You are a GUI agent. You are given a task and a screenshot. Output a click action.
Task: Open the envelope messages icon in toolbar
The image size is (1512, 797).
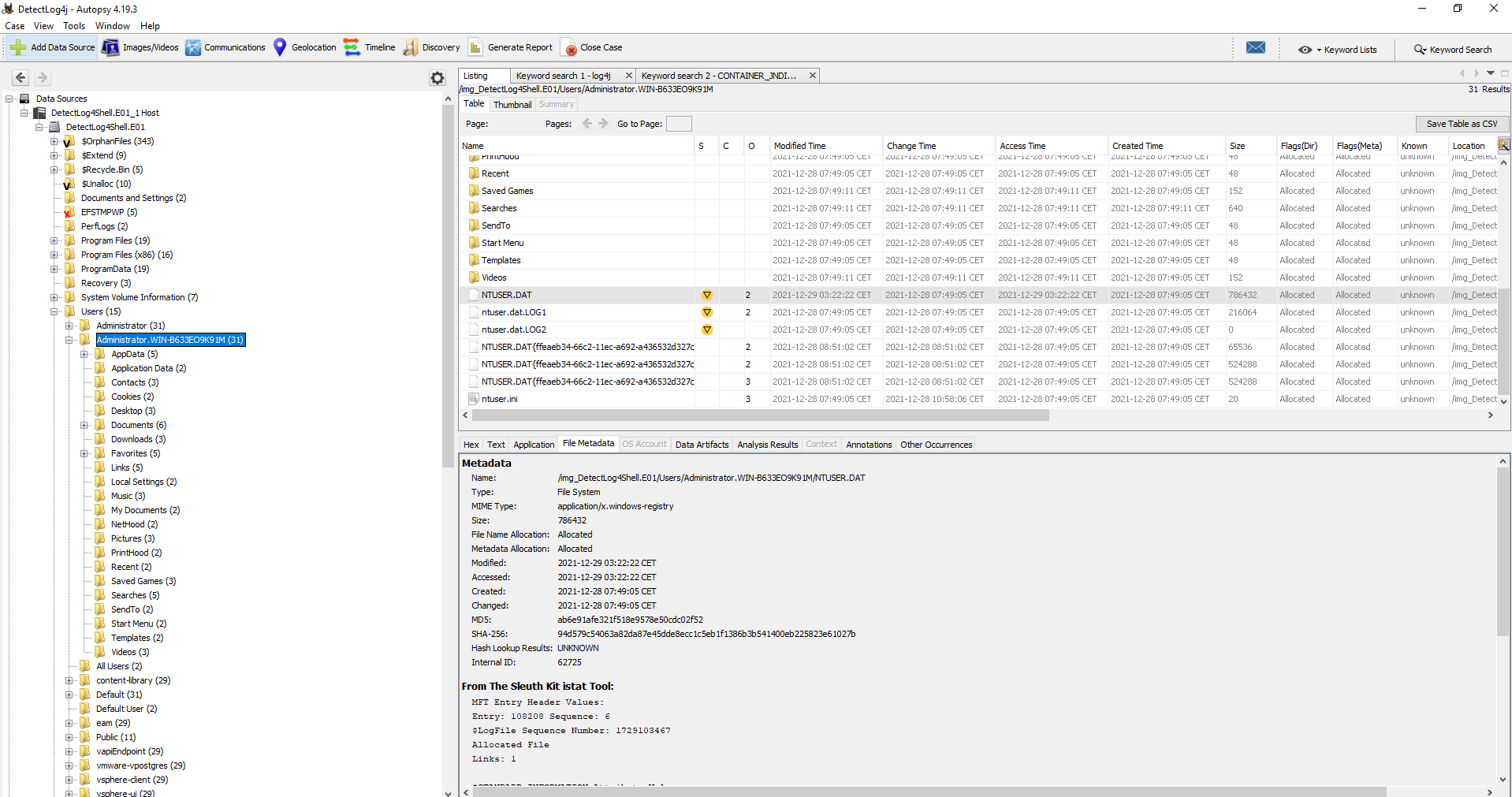click(x=1255, y=48)
